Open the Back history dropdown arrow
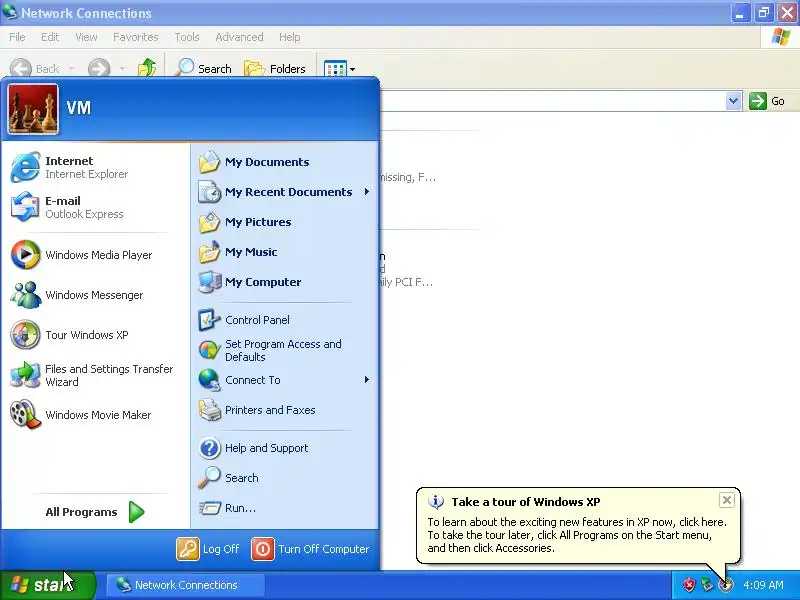This screenshot has height=600, width=800. 71,68
